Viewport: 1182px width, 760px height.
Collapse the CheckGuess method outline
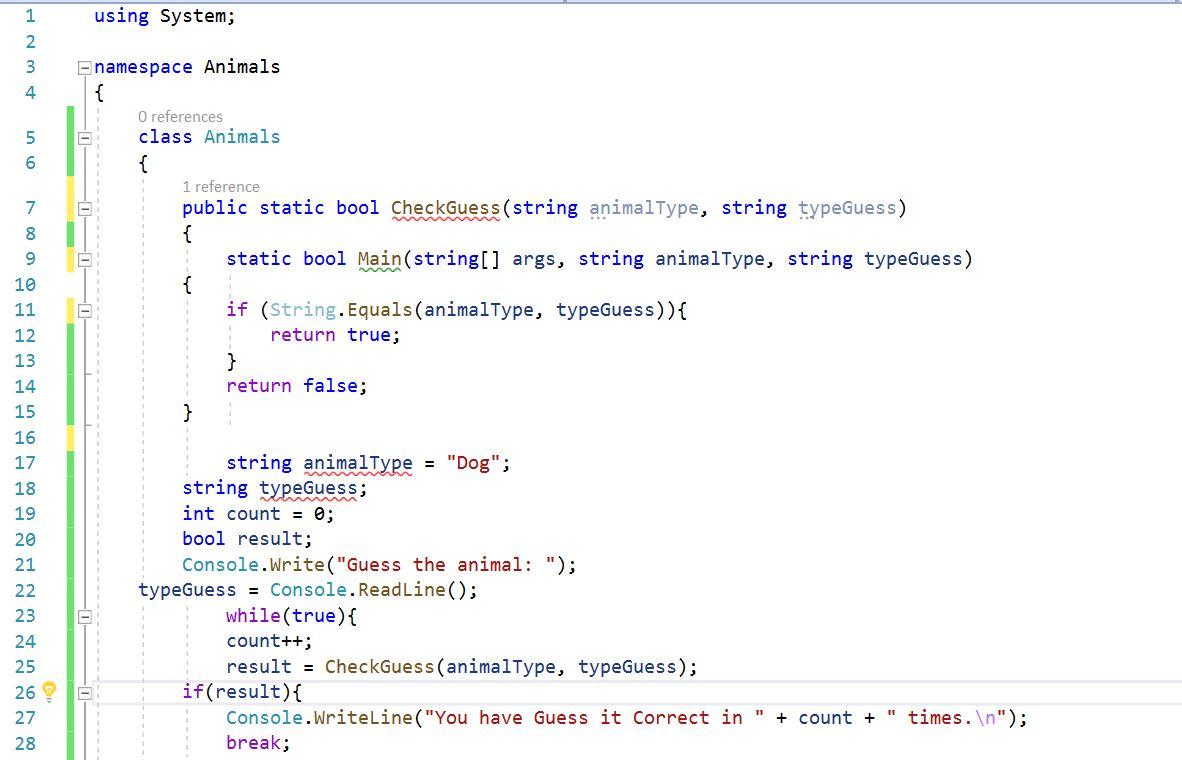84,209
